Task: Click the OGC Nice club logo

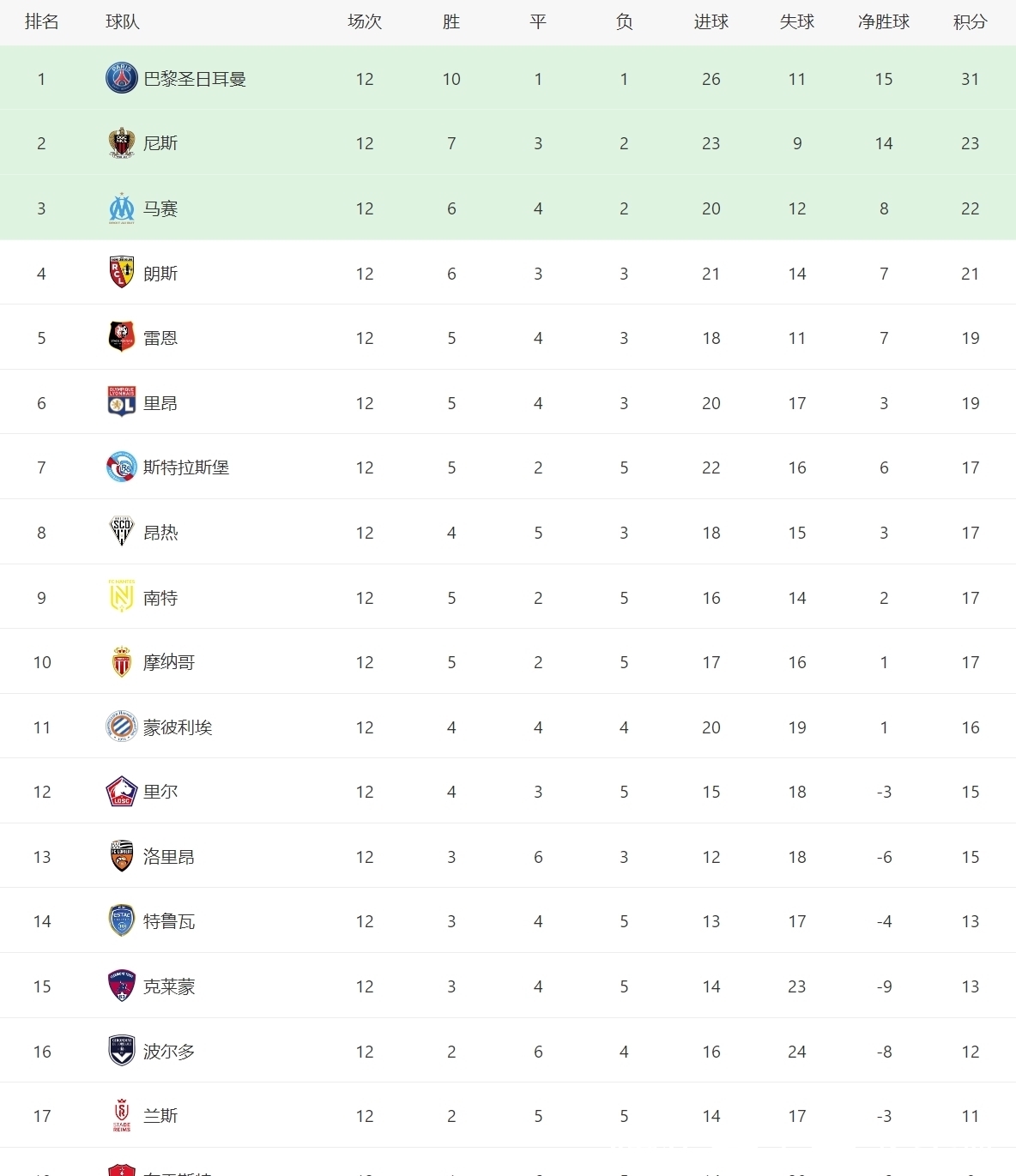Action: coord(121,143)
